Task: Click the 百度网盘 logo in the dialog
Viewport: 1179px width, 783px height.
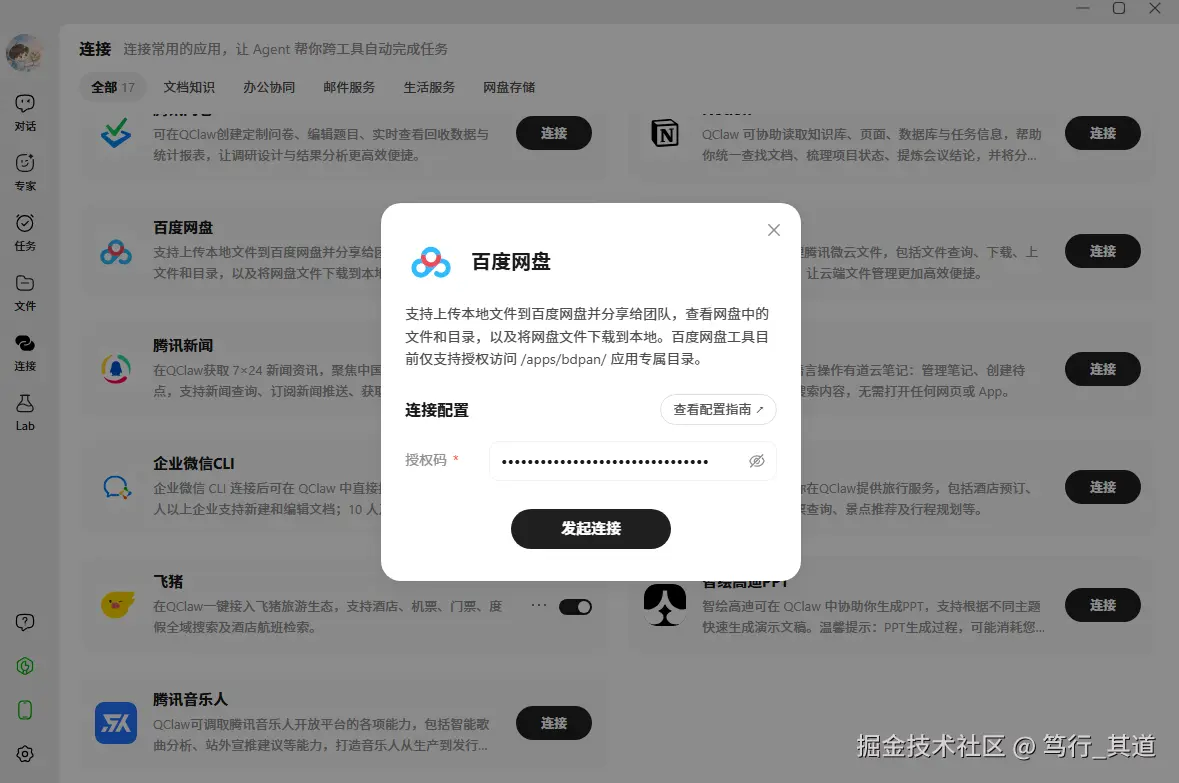Action: click(x=431, y=263)
